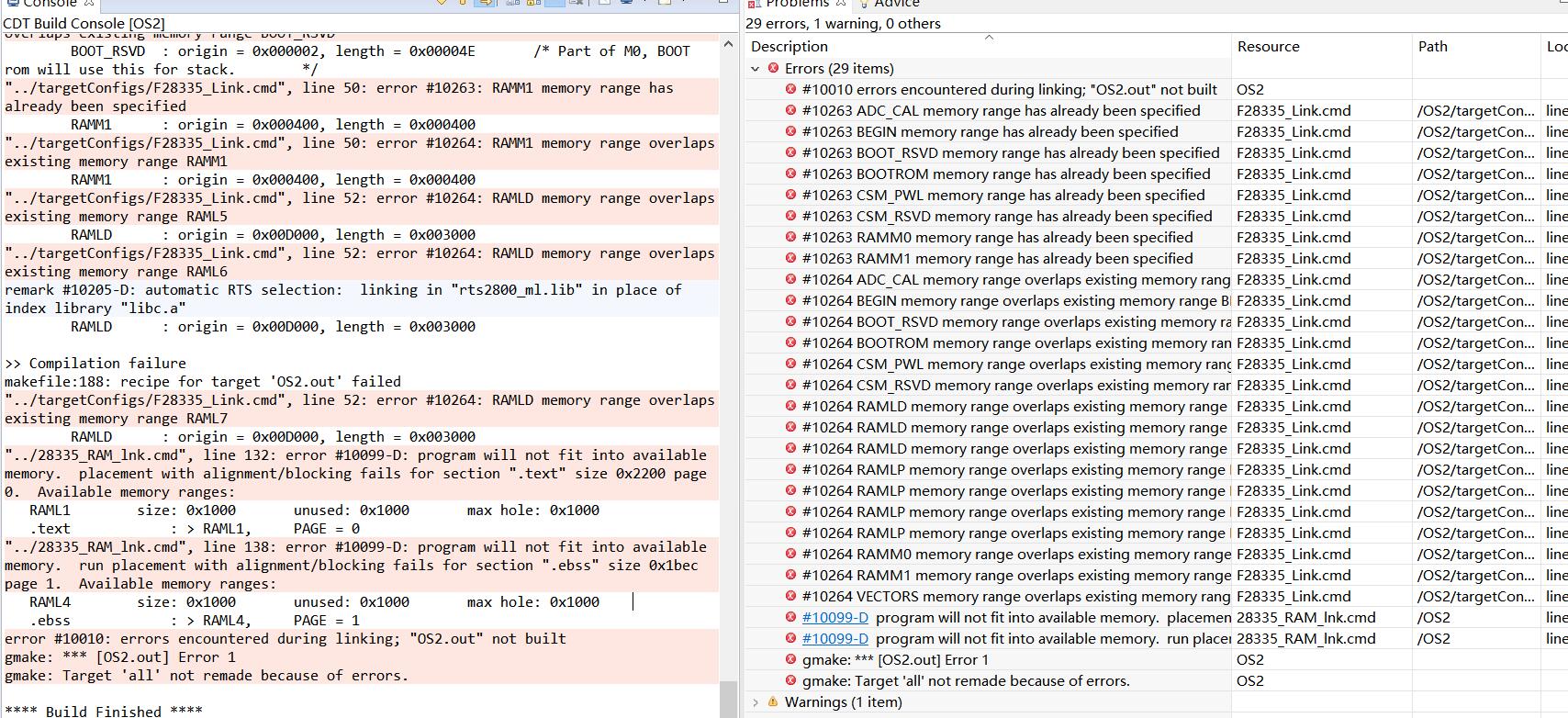Click the "CDT Build Console [OS2]" label

click(x=84, y=24)
